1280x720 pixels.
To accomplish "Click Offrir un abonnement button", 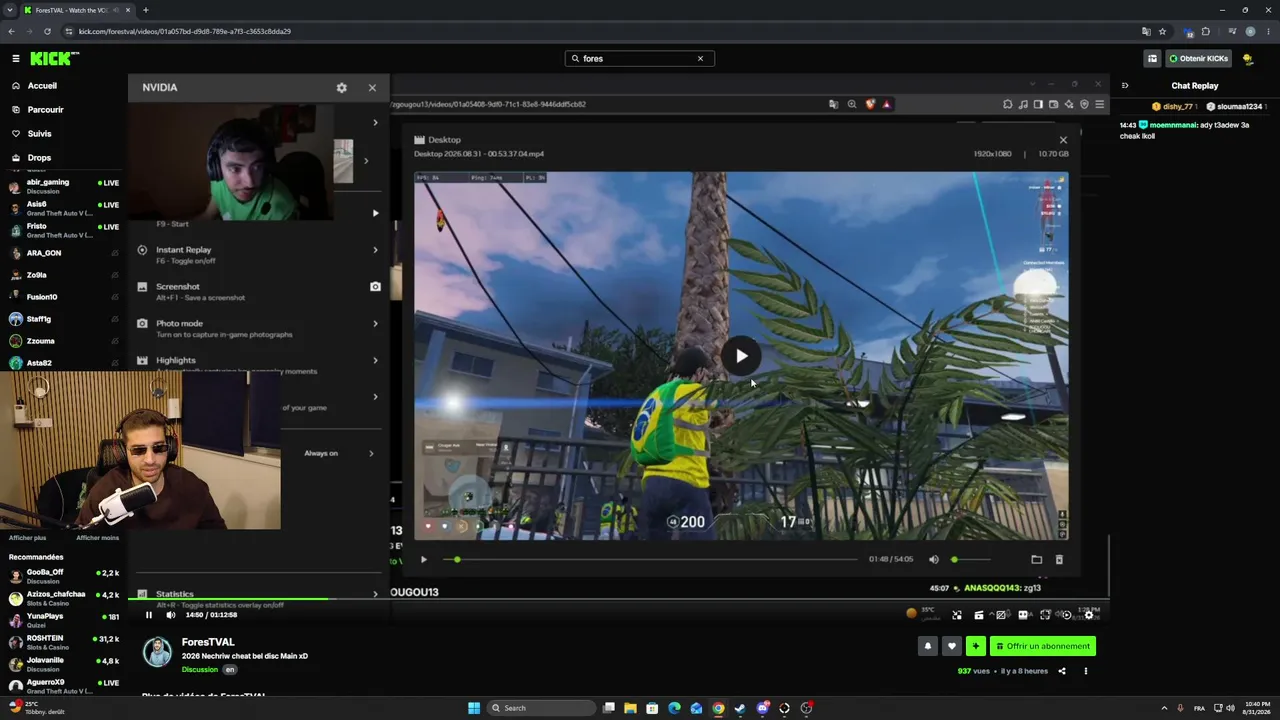I will coord(1042,646).
